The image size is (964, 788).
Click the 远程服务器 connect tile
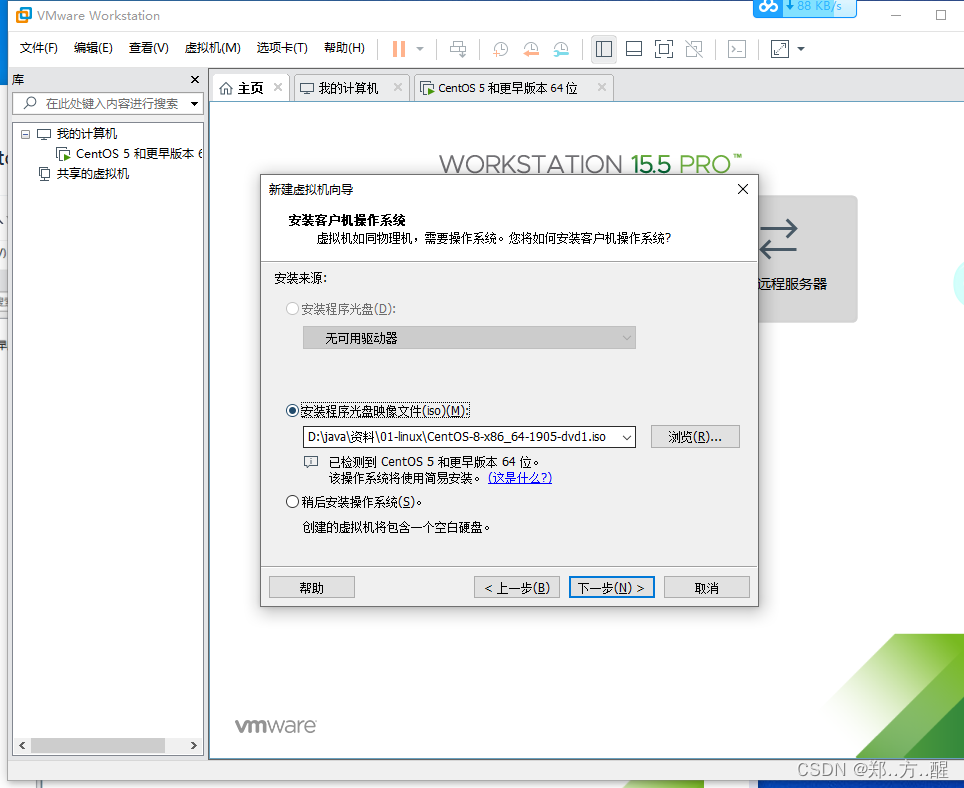pos(807,259)
